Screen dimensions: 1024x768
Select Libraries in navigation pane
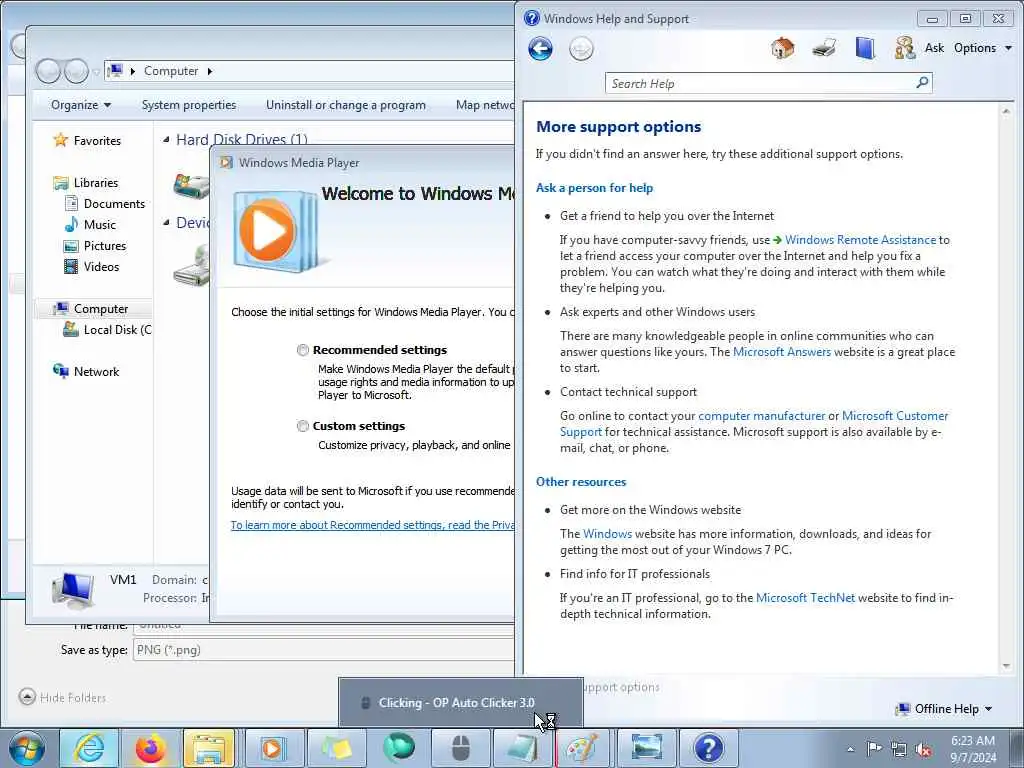[x=95, y=183]
